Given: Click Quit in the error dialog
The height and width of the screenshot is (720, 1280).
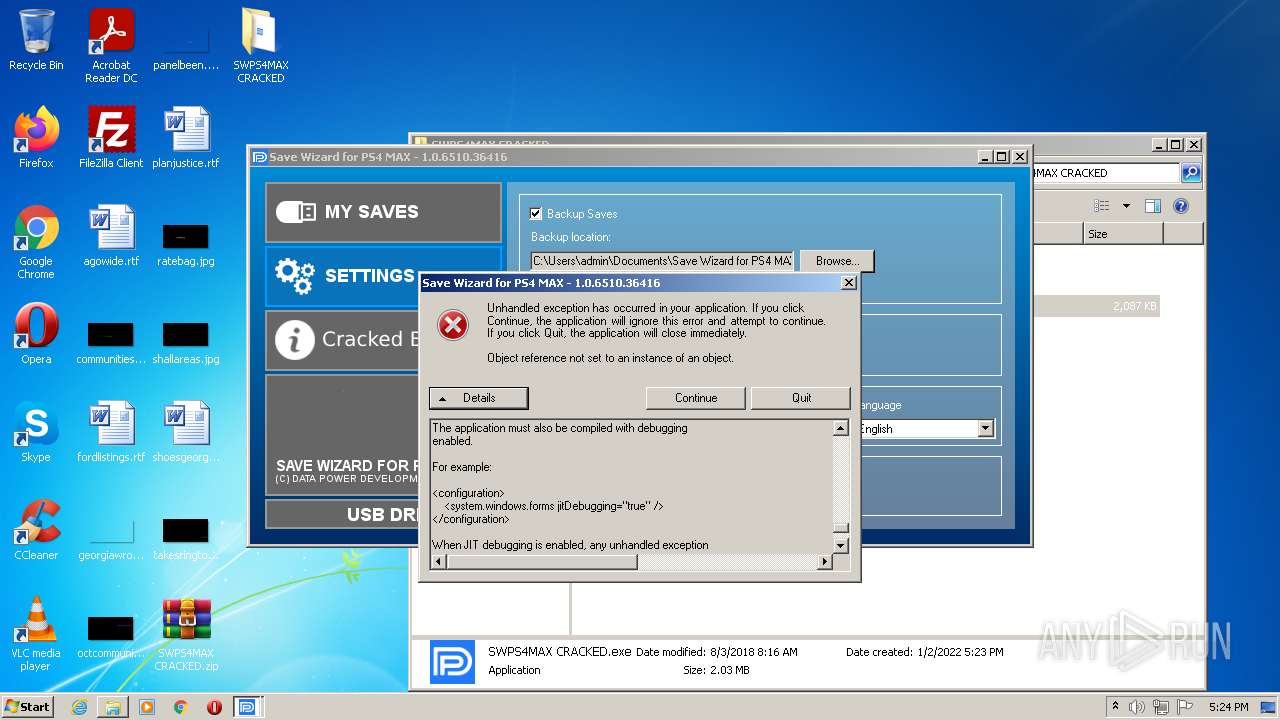Looking at the screenshot, I should (801, 398).
